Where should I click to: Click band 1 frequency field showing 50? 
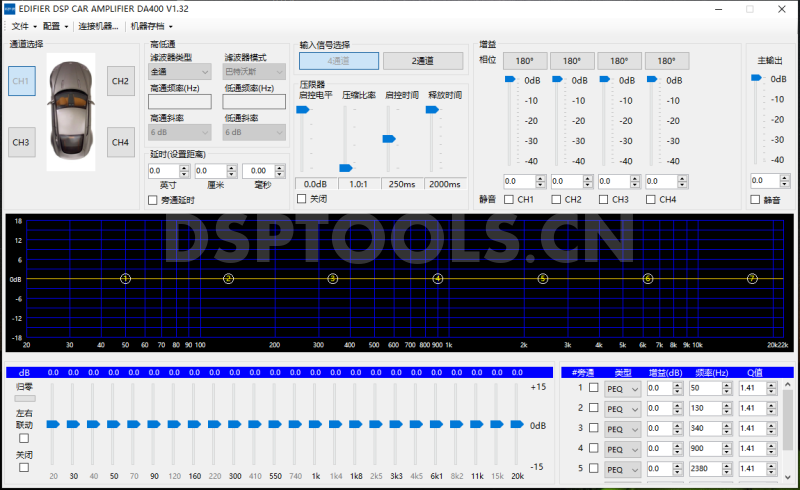[x=706, y=388]
